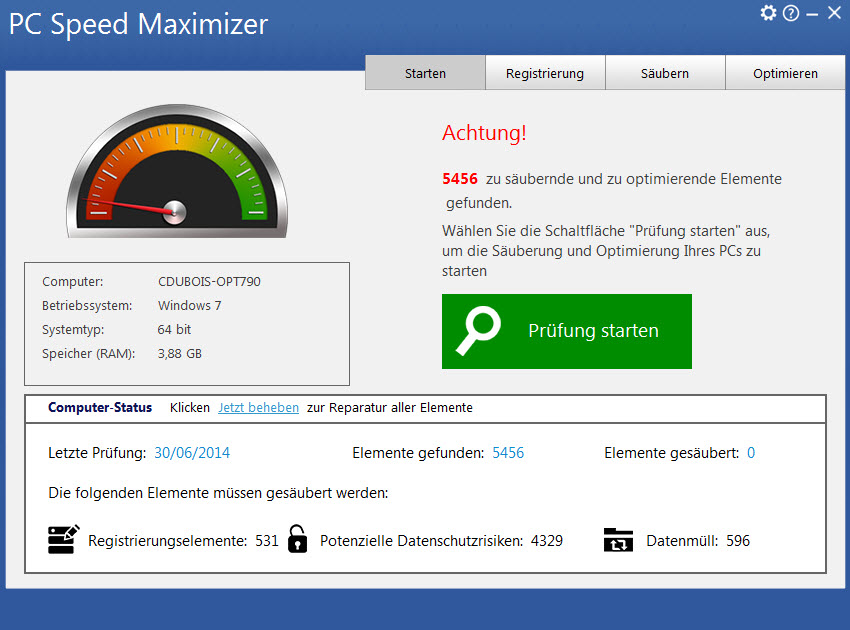Click the Jetzt beheben link
850x630 pixels.
pyautogui.click(x=259, y=408)
